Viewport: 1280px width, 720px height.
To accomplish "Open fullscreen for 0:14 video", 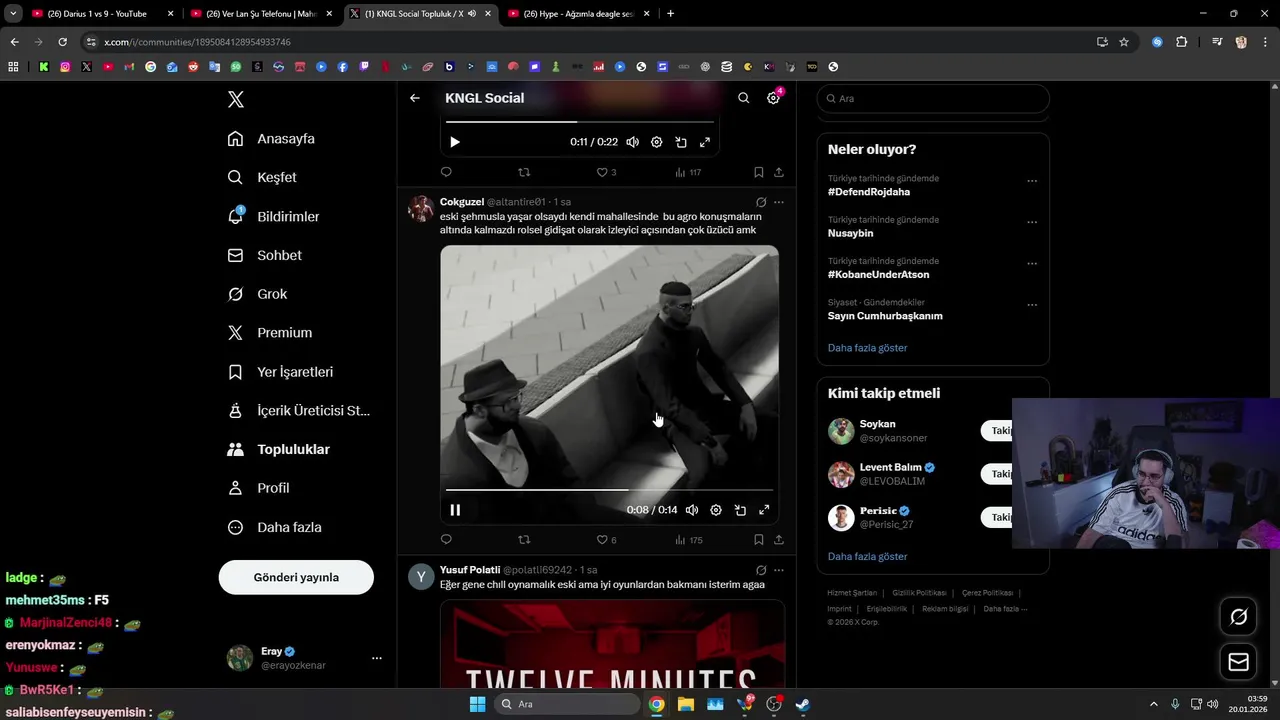I will 764,510.
